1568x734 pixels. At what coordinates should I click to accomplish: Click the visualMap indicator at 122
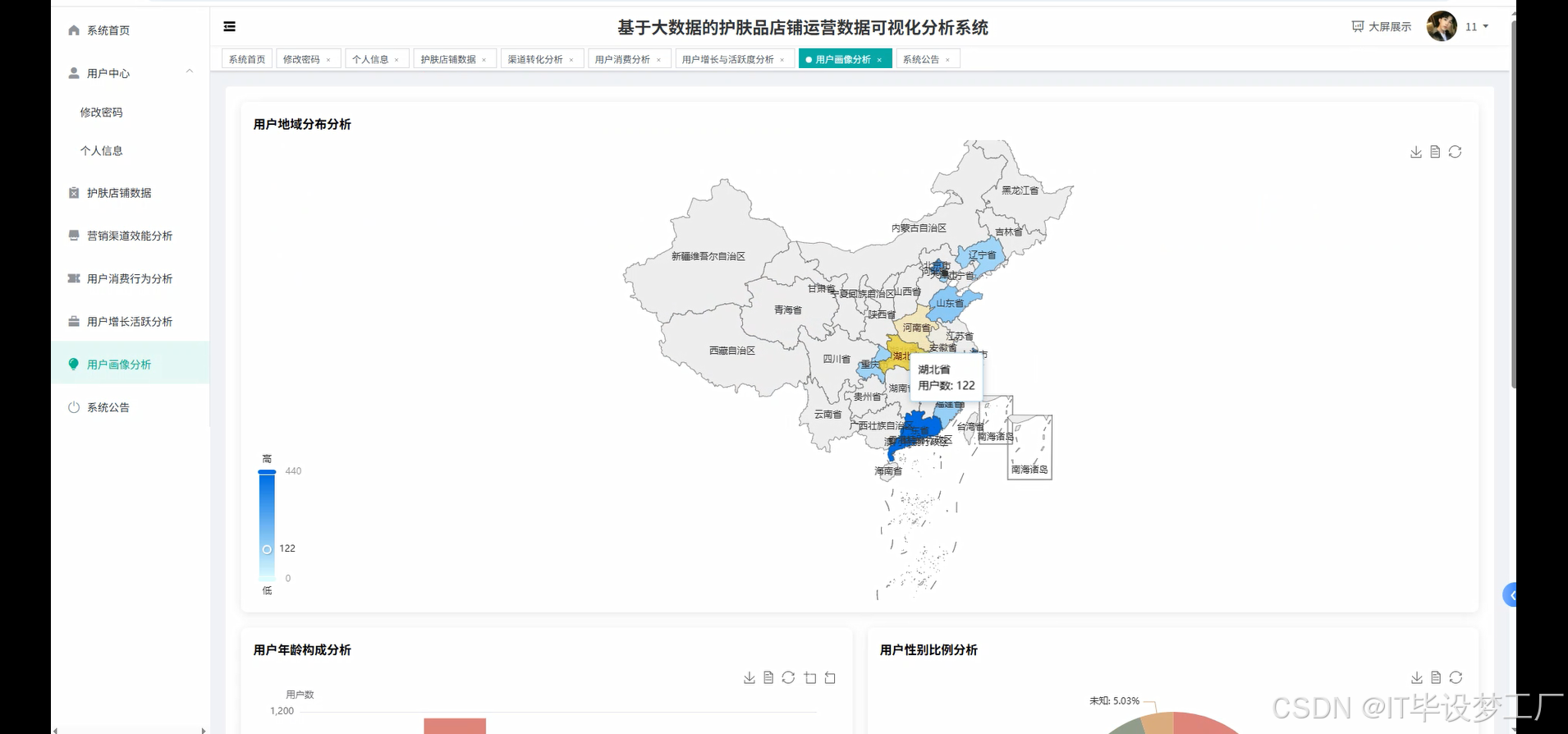267,549
